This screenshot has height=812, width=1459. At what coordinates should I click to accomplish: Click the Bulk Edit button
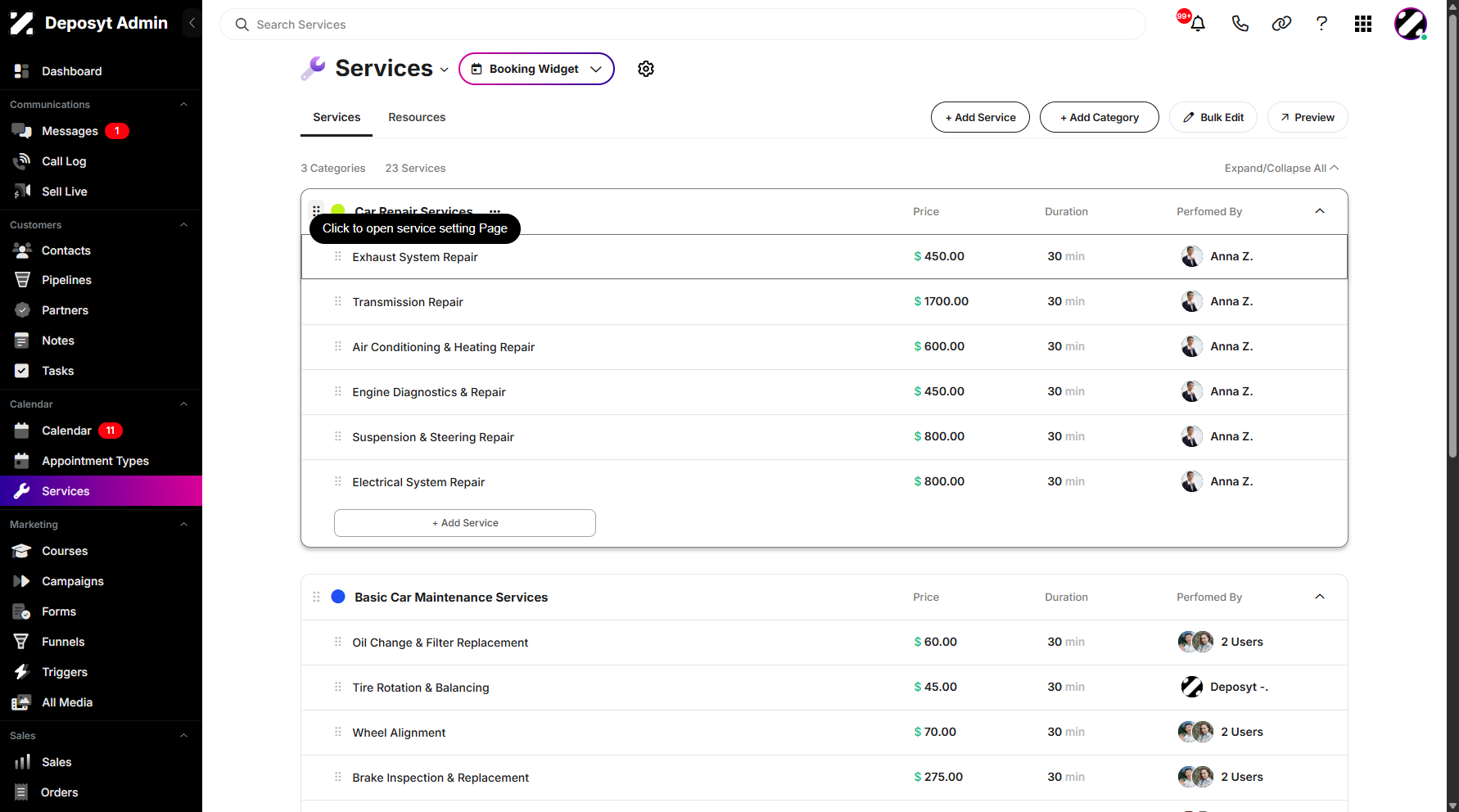tap(1213, 117)
